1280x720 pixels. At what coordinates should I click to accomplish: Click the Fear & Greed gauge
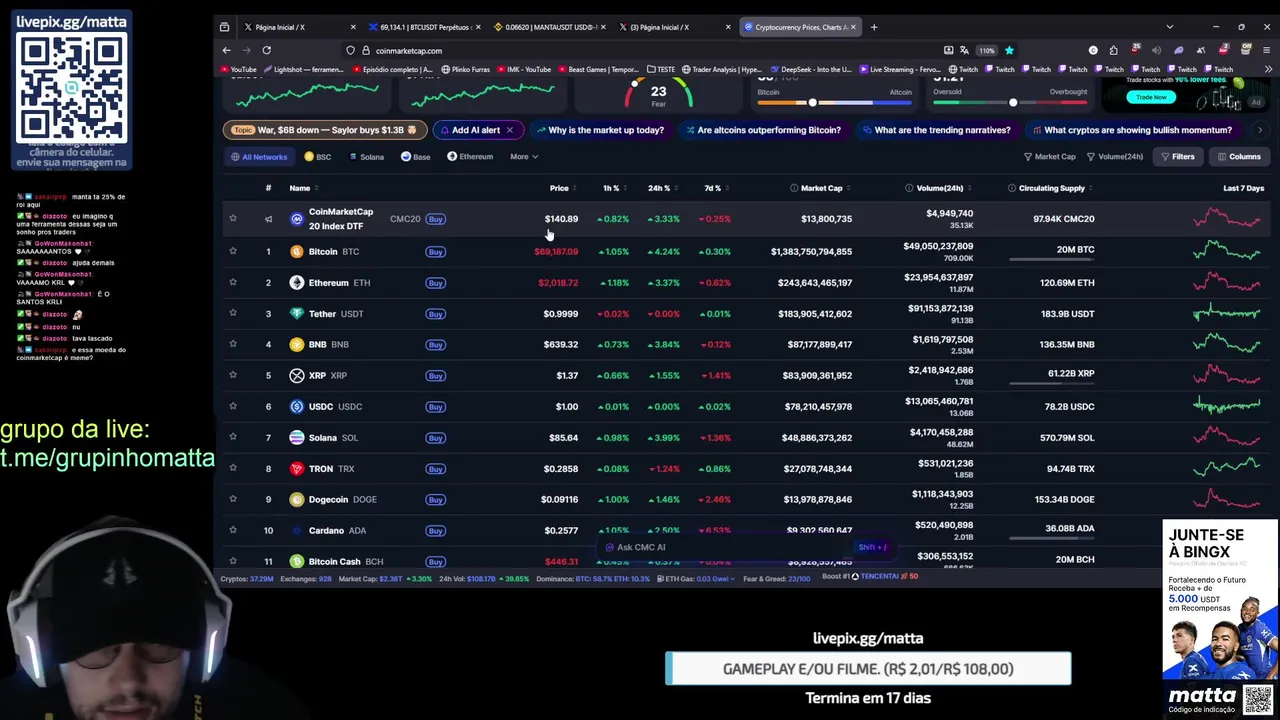pos(658,93)
